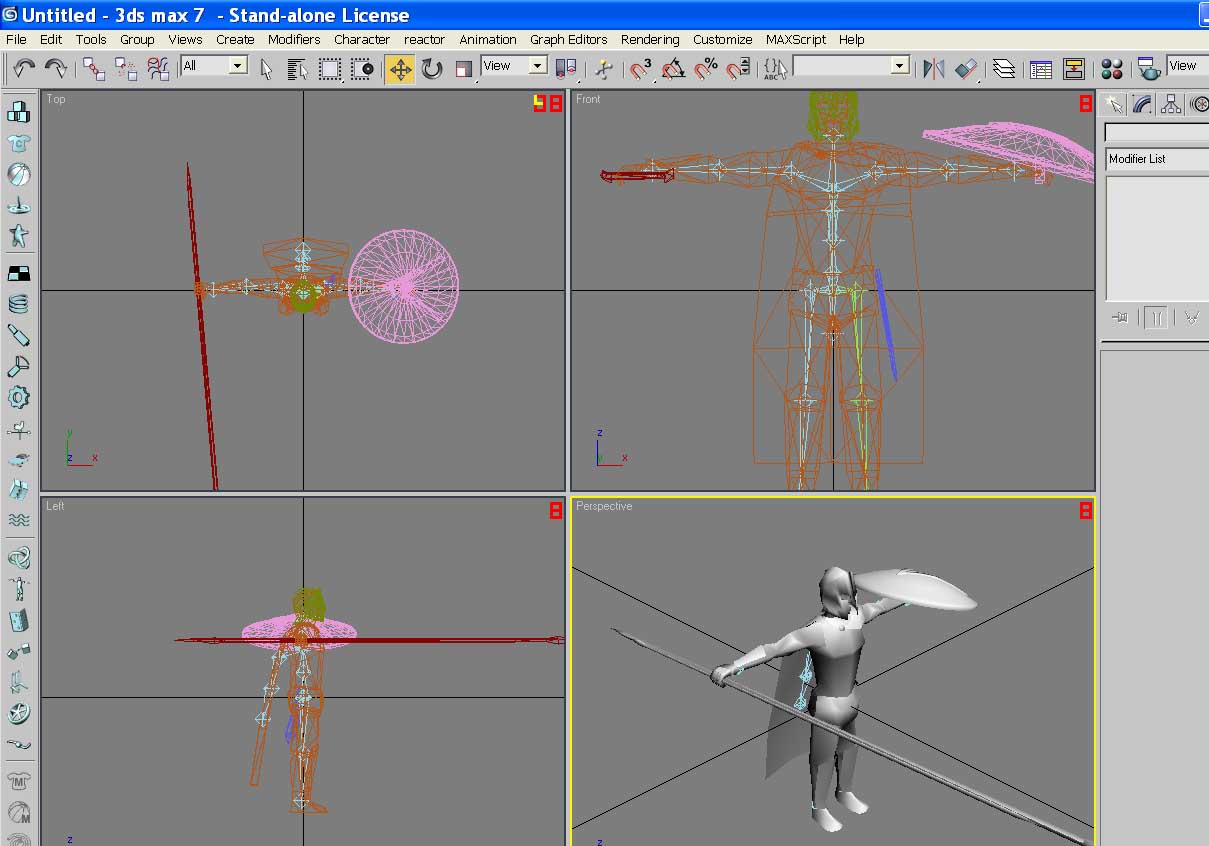Open the File menu
Viewport: 1209px width, 846px height.
[16, 40]
